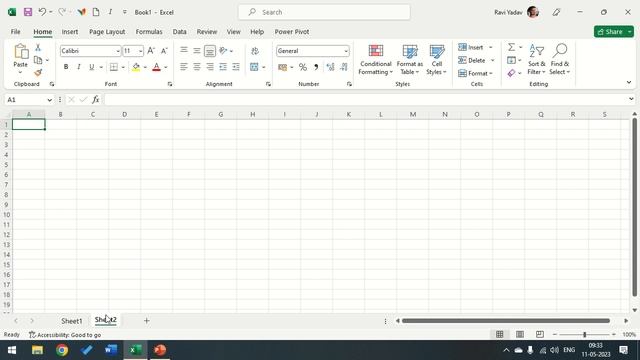Click the Wrap Text icon
Viewport: 640px width, 360px height.
pyautogui.click(x=255, y=51)
